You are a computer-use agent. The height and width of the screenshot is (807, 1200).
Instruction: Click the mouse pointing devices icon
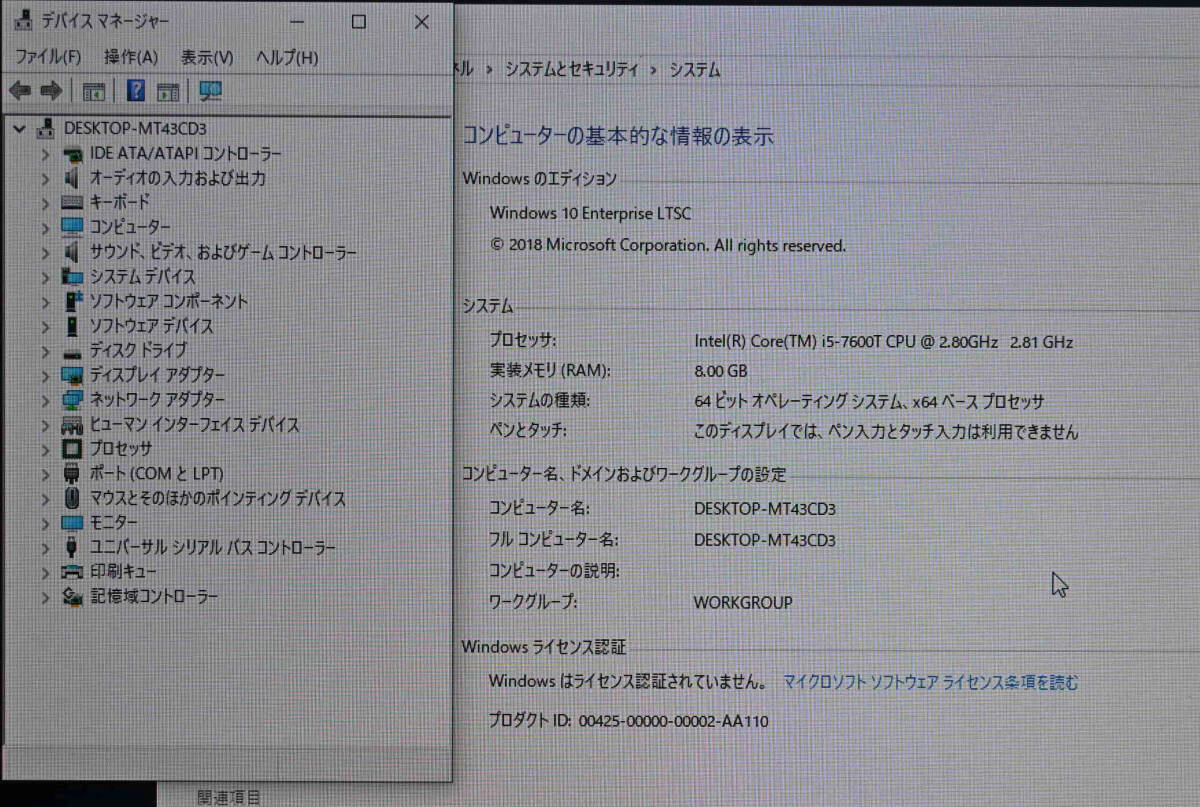[73, 498]
